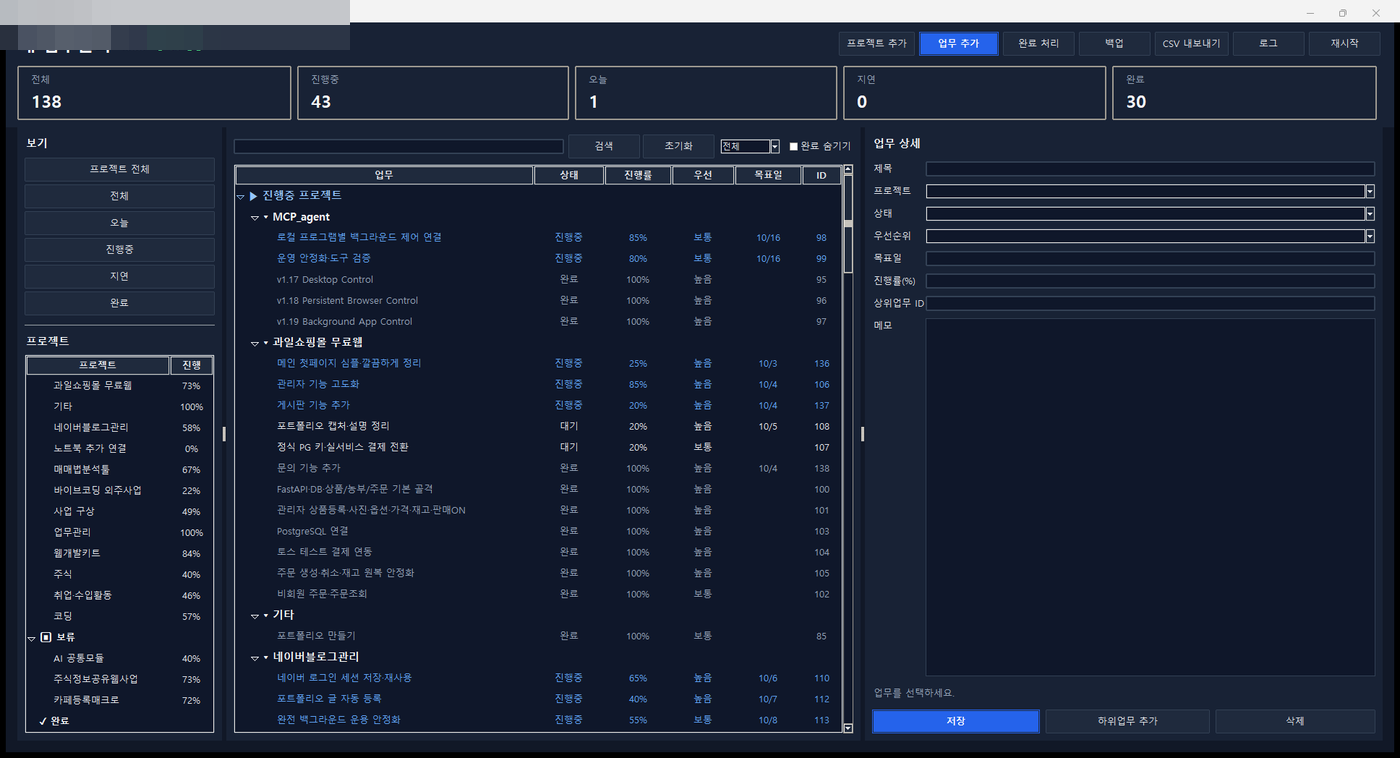
Task: Click the 지연 summary card
Action: point(974,93)
